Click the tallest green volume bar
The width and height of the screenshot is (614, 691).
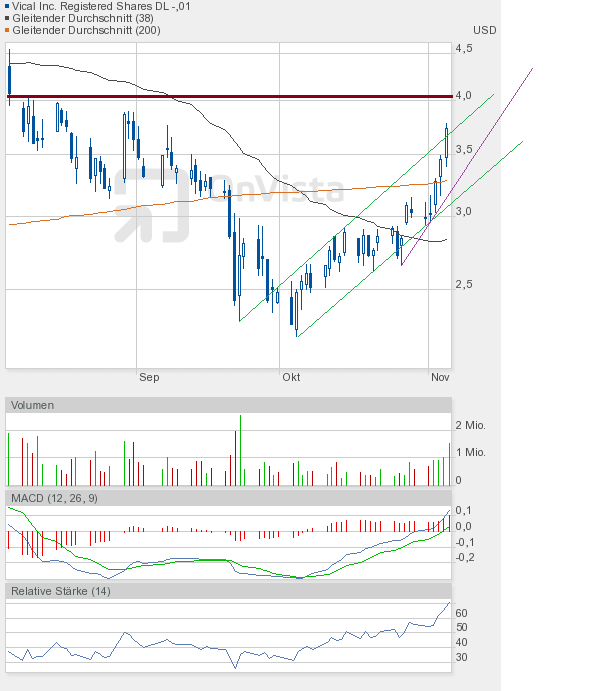(x=240, y=450)
